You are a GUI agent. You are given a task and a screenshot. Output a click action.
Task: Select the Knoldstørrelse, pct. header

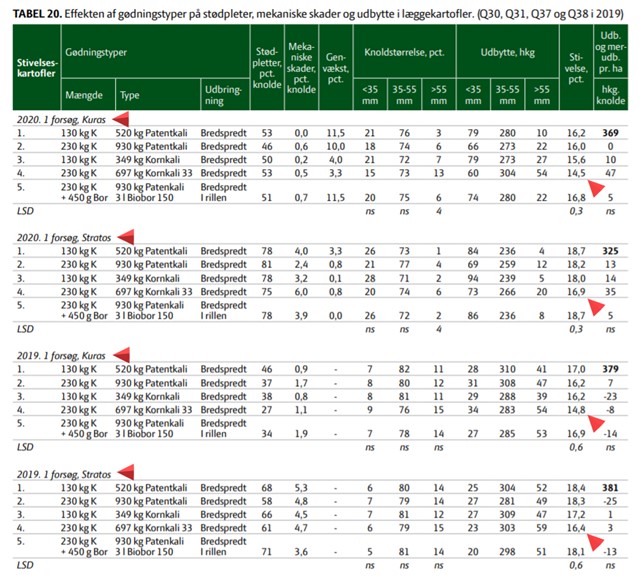(x=402, y=49)
